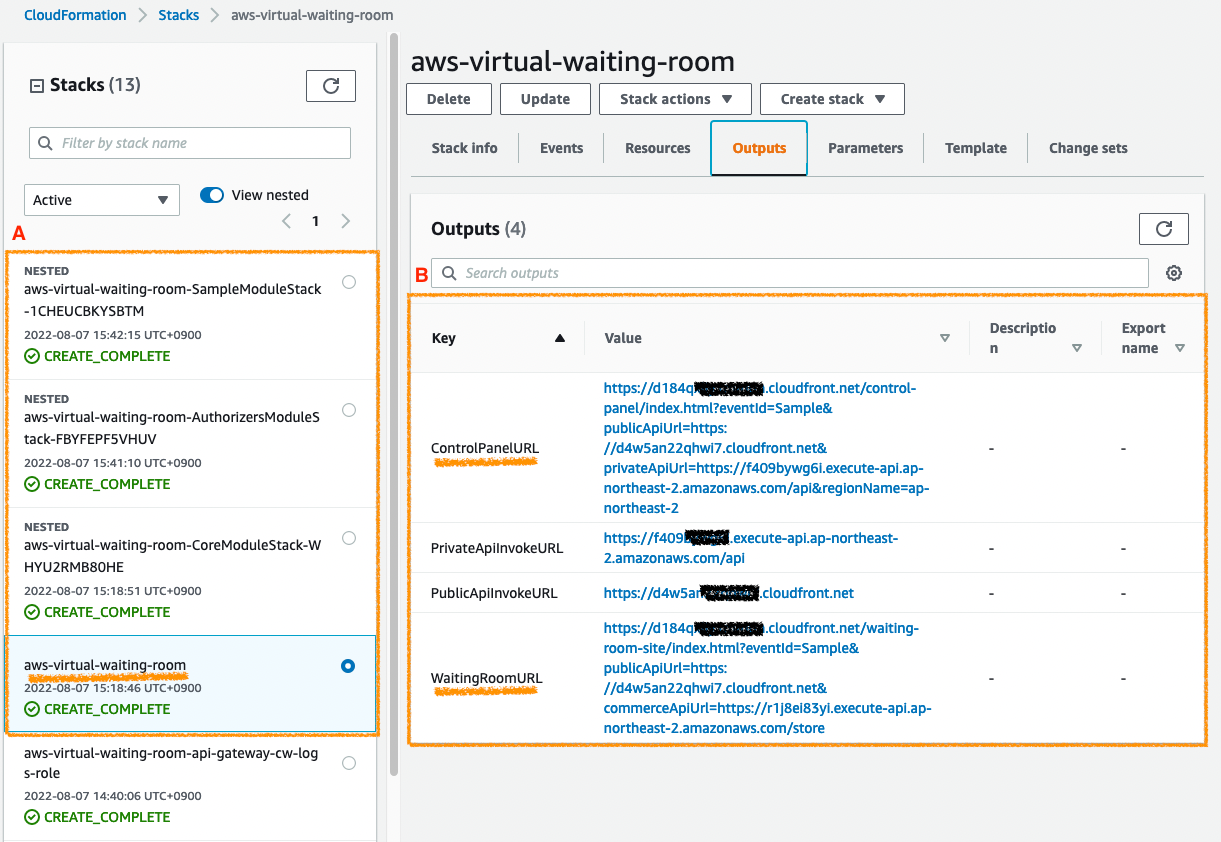Screen dimensions: 1221x842
Task: Collapse the Stacks panel header icon
Action: [x=37, y=86]
